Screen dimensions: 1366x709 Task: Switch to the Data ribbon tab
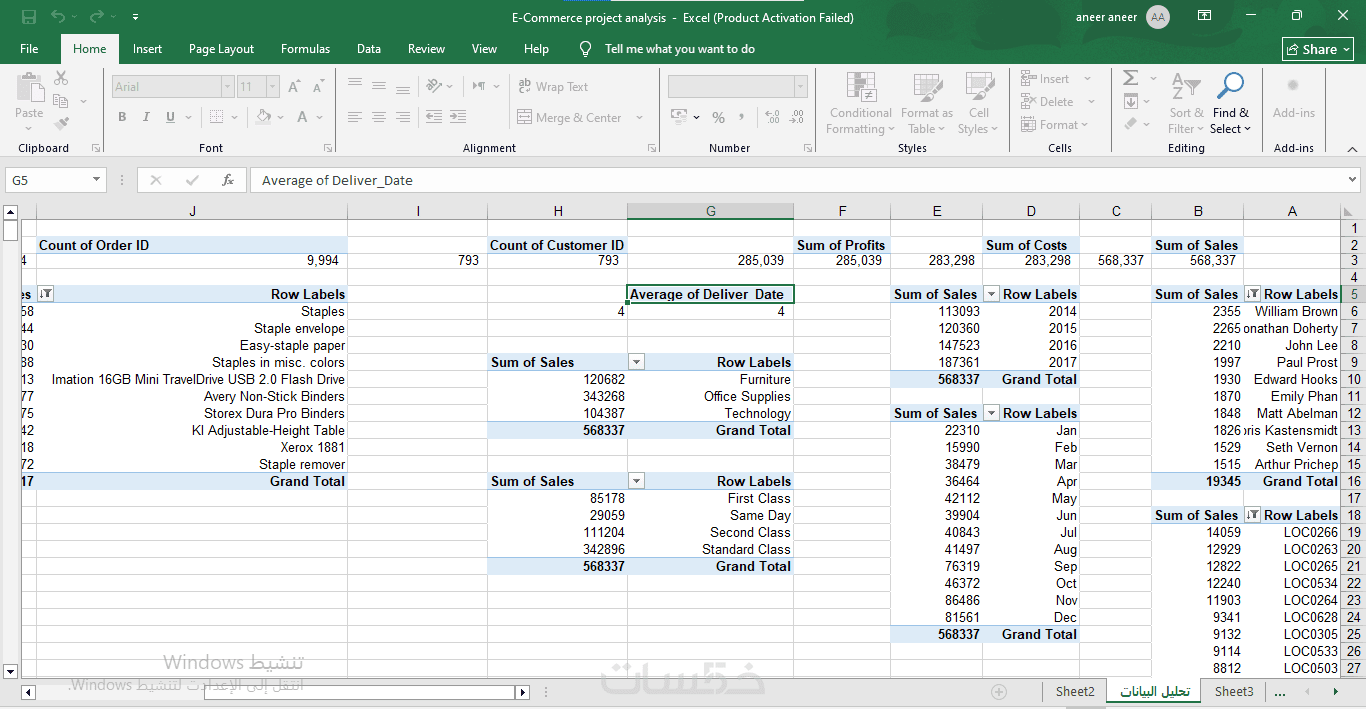tap(369, 49)
